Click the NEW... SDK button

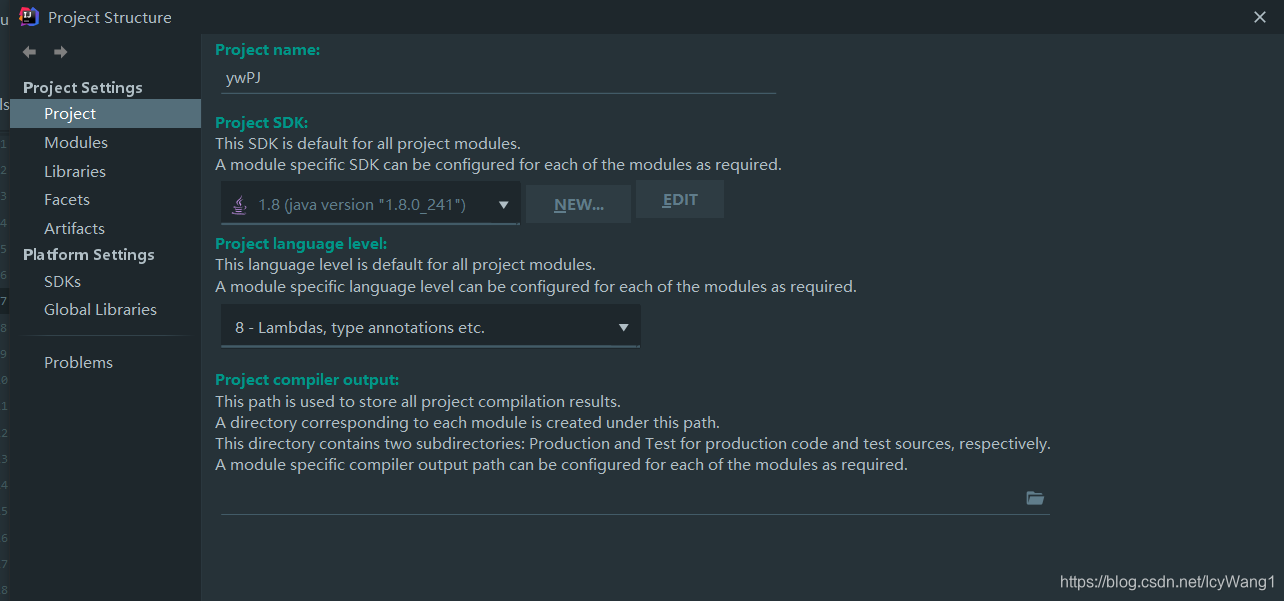coord(579,204)
